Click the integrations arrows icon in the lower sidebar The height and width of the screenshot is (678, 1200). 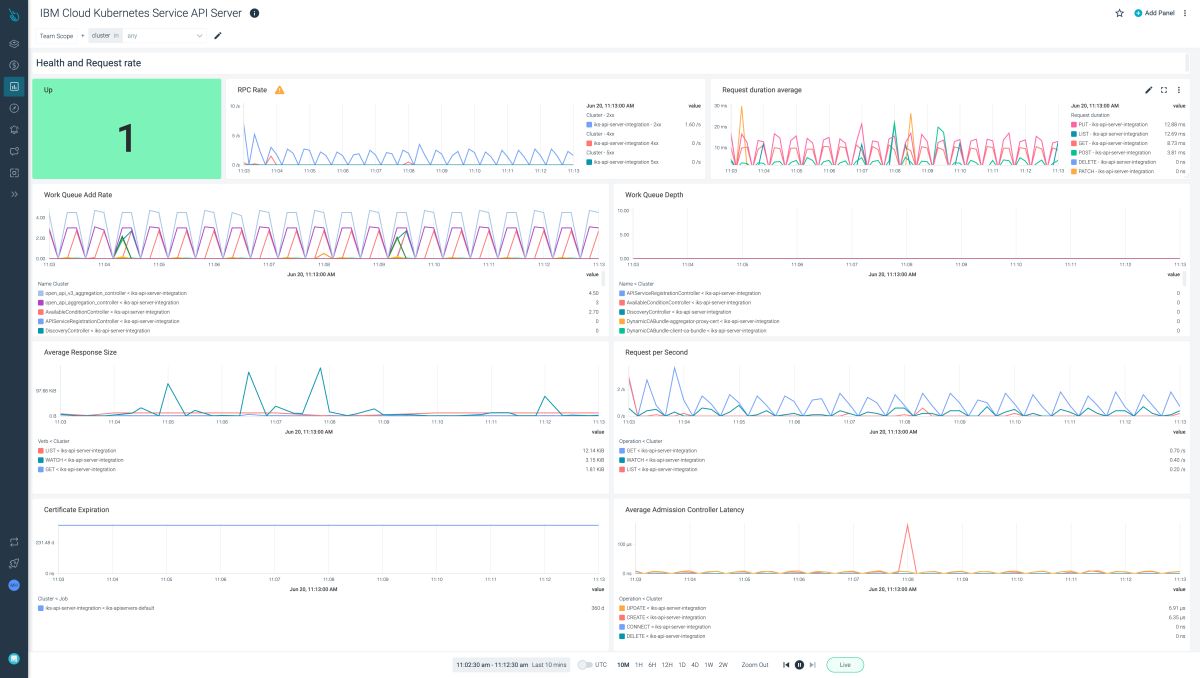[14, 542]
